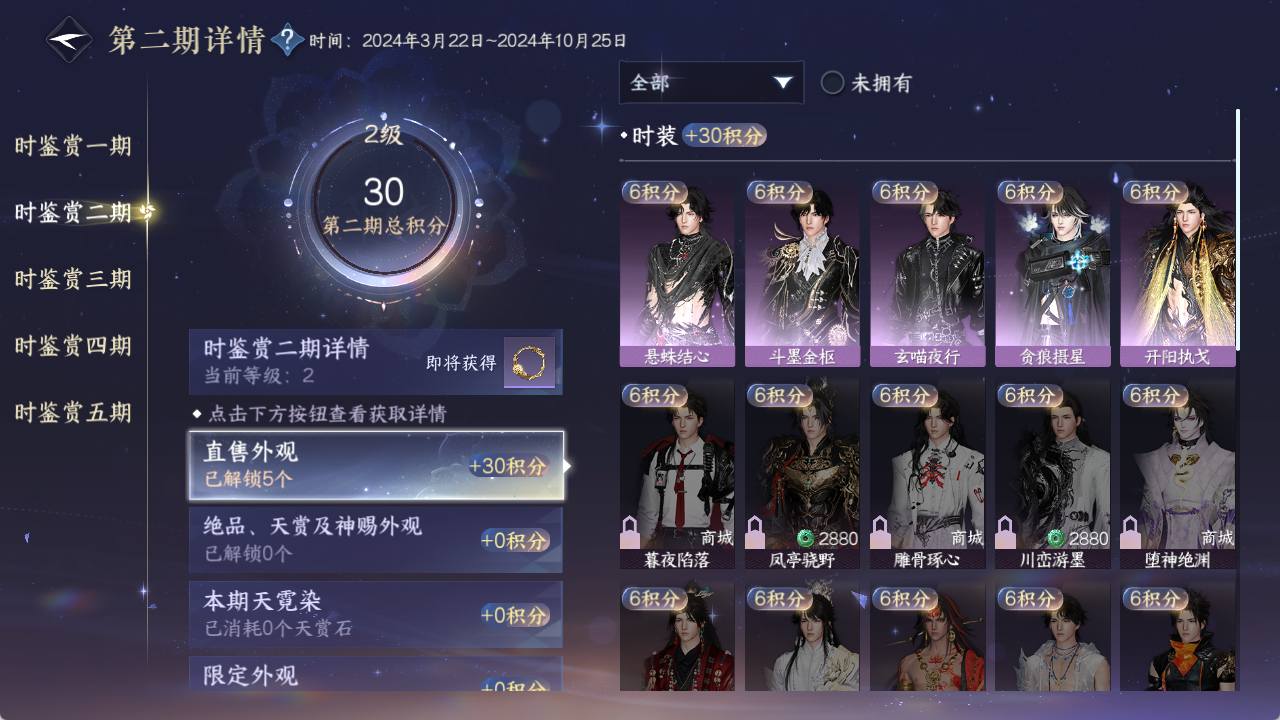Viewport: 1280px width, 720px height.
Task: Switch to 时鉴赏一期 tab
Action: (73, 146)
